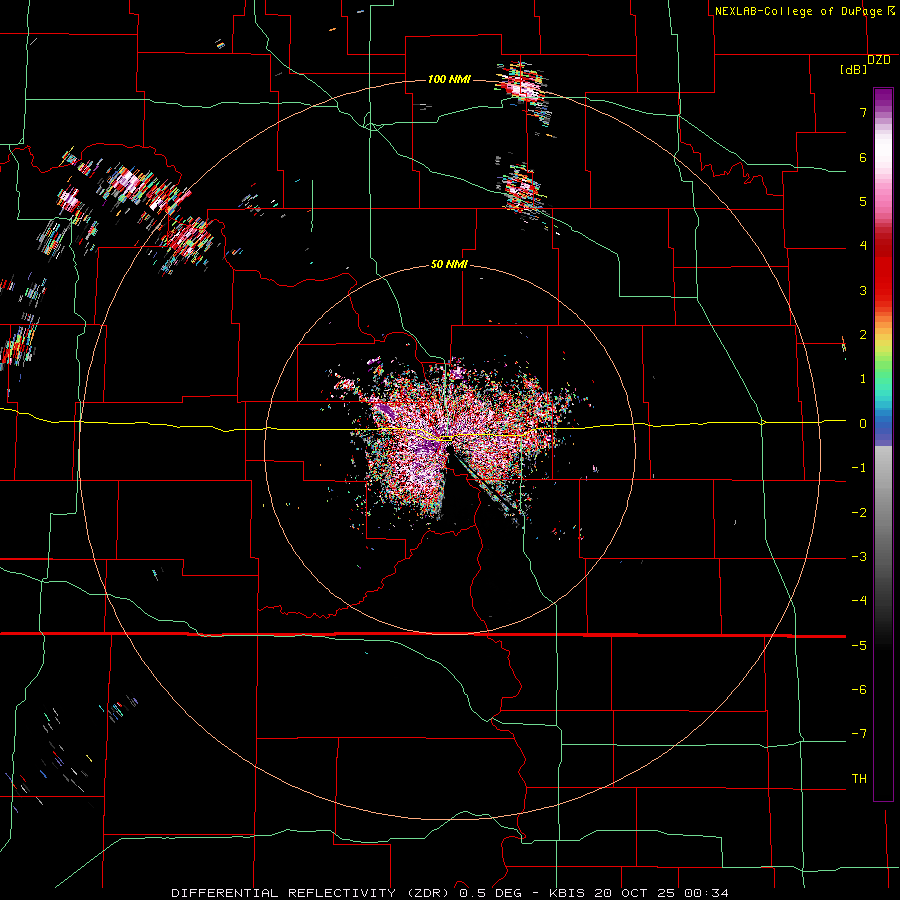Click the -1 value on dB scale
Viewport: 900px width, 900px height.
tap(859, 468)
